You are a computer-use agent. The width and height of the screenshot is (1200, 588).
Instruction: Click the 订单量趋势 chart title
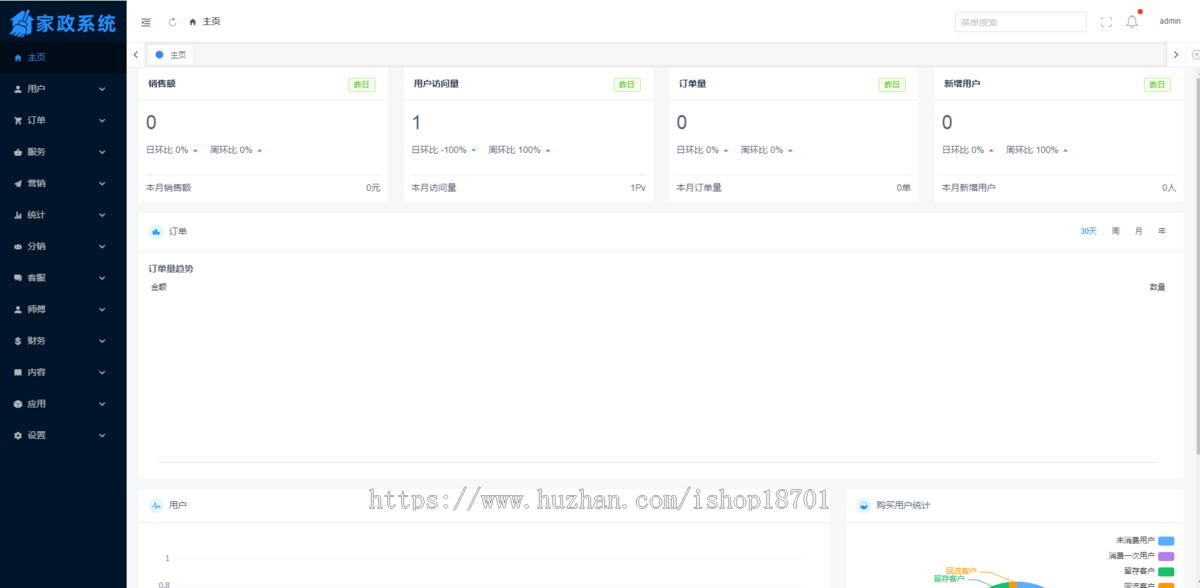pyautogui.click(x=172, y=269)
